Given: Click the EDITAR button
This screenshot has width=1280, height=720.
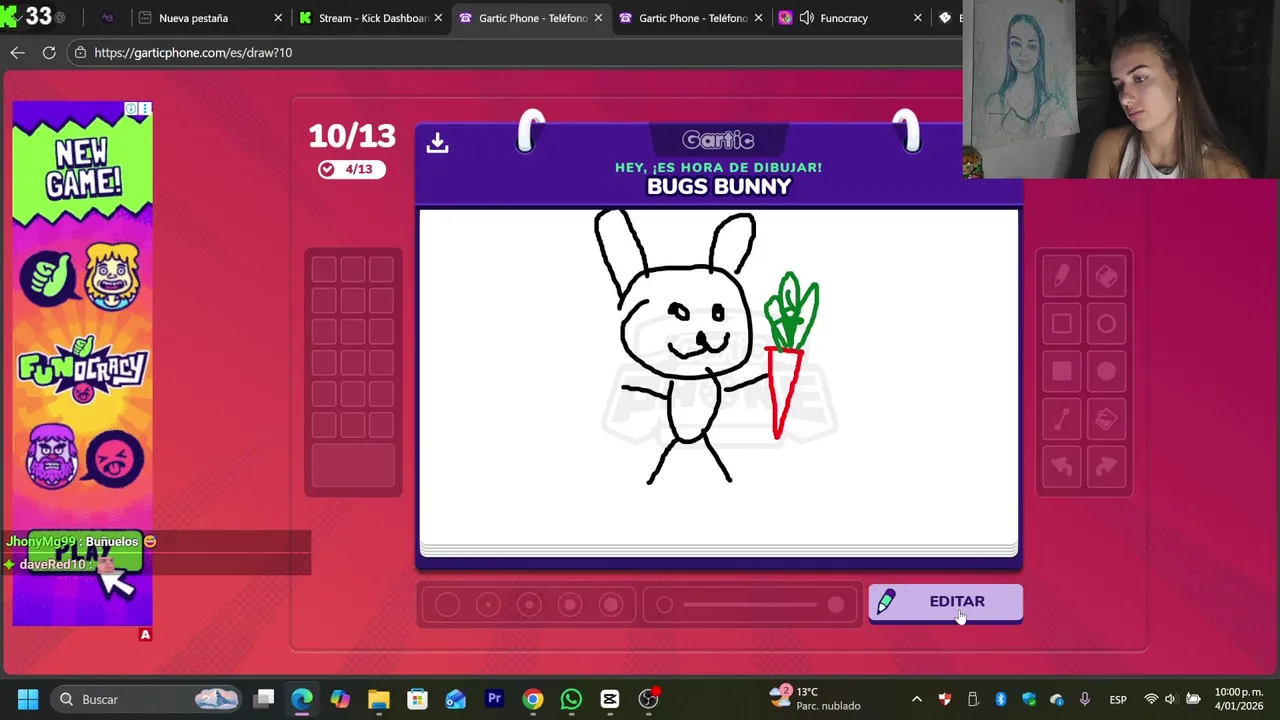Looking at the screenshot, I should [x=945, y=602].
